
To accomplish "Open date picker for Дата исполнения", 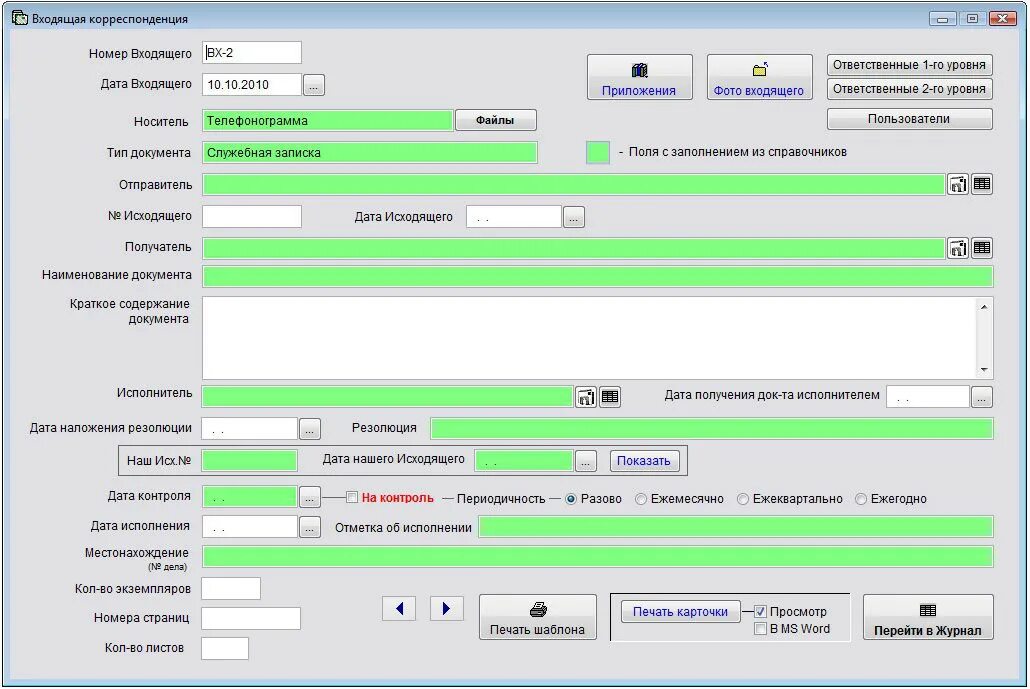I will click(309, 527).
